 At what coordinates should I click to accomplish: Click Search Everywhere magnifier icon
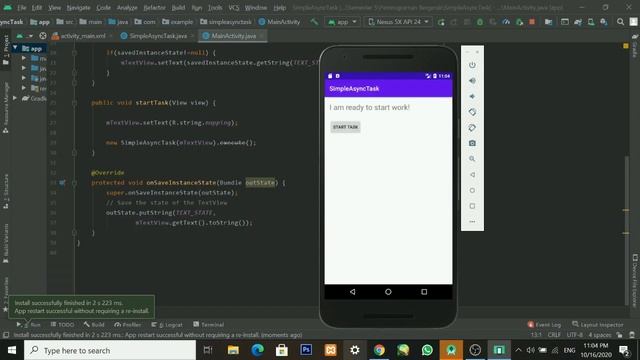pos(620,22)
